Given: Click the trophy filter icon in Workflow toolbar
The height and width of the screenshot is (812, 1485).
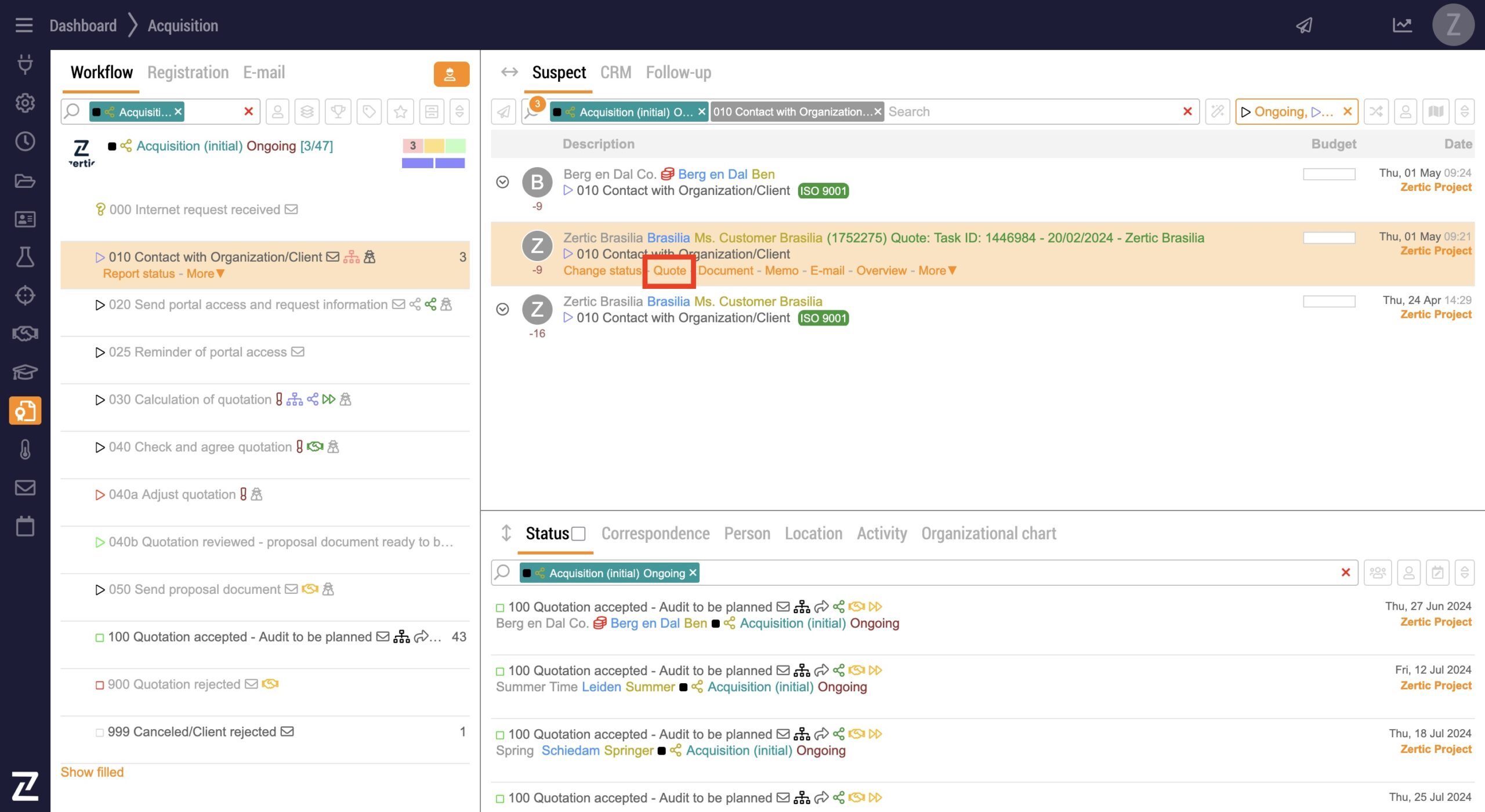Looking at the screenshot, I should click(x=338, y=111).
